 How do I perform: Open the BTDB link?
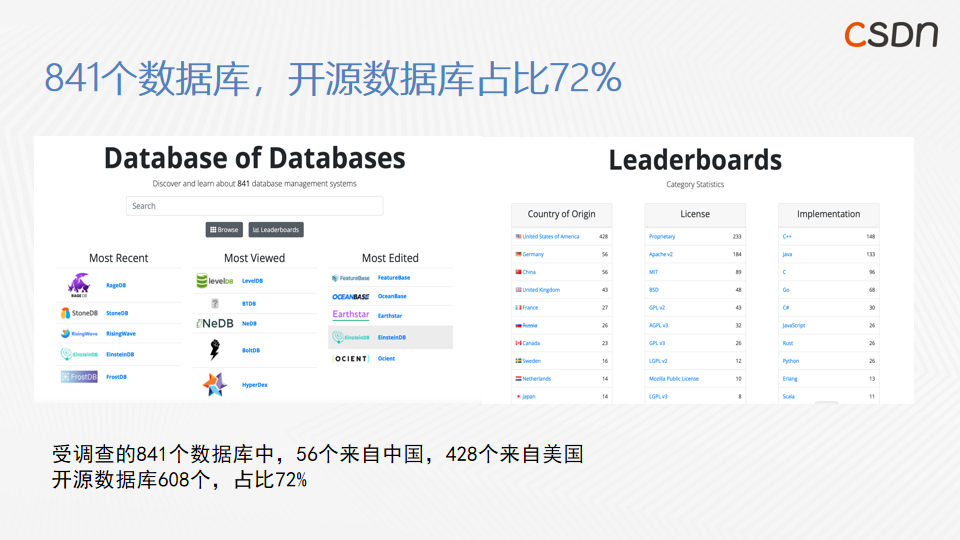tap(249, 304)
